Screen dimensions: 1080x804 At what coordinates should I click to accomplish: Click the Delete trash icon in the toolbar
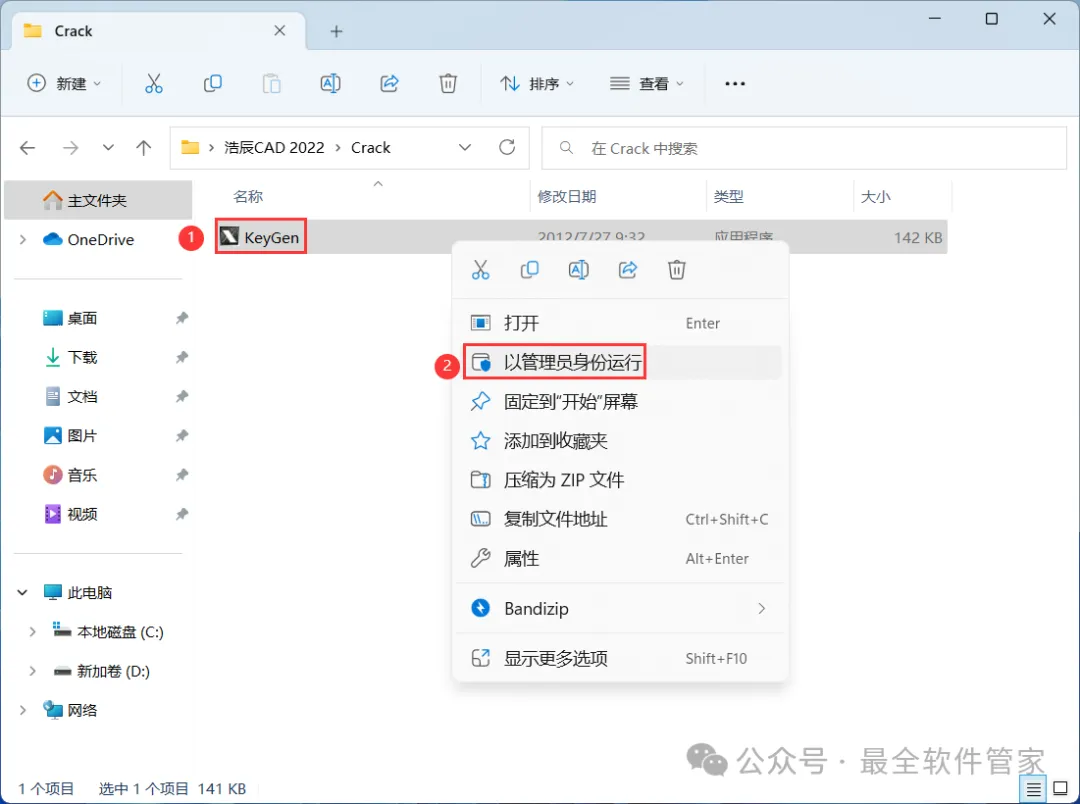pos(448,83)
